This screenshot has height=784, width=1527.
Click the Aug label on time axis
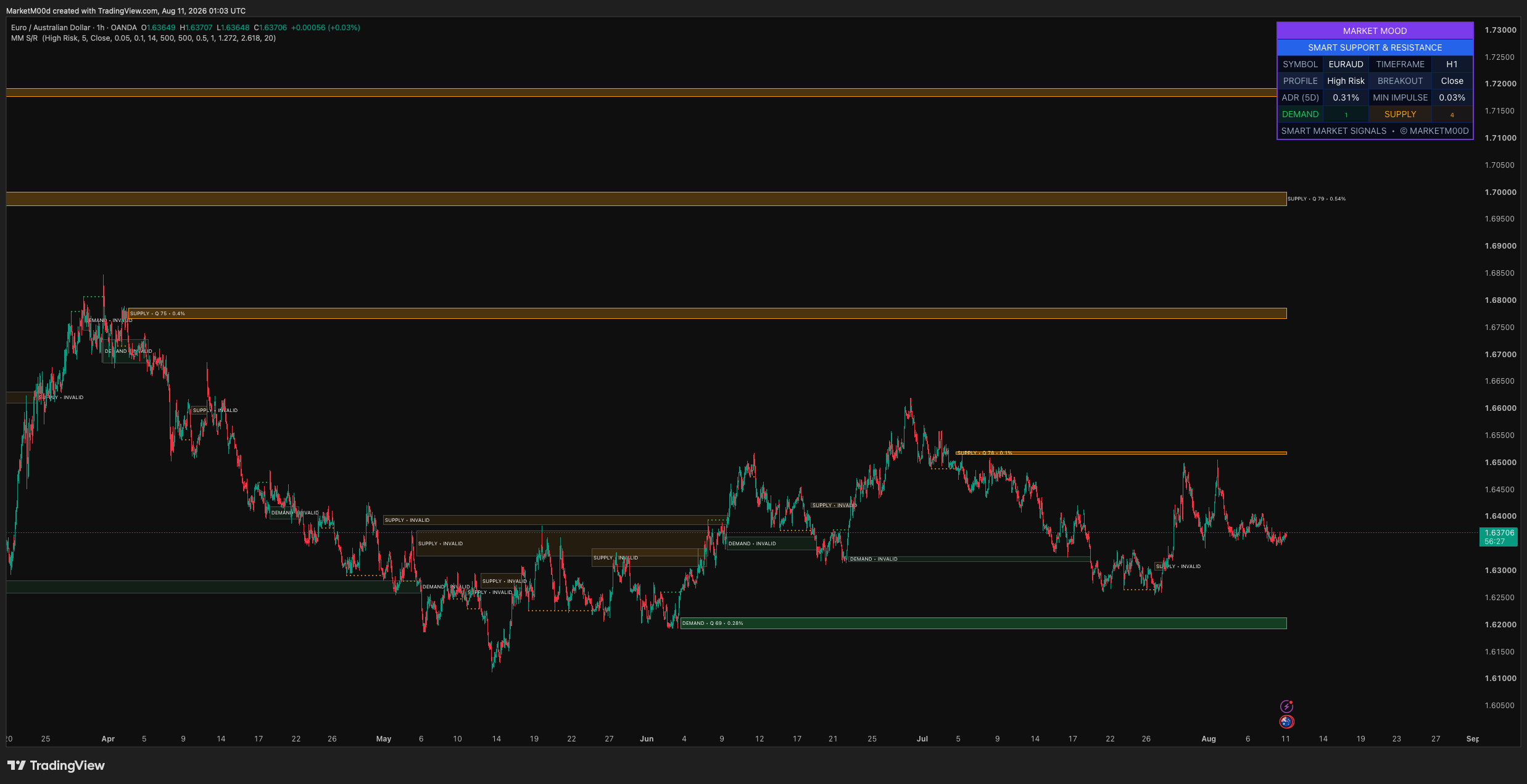pos(1209,739)
